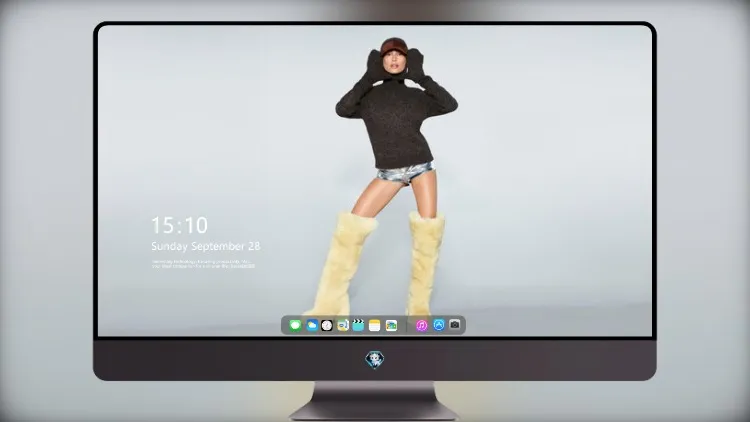Open the Clock app in dock
The width and height of the screenshot is (750, 422).
(327, 325)
